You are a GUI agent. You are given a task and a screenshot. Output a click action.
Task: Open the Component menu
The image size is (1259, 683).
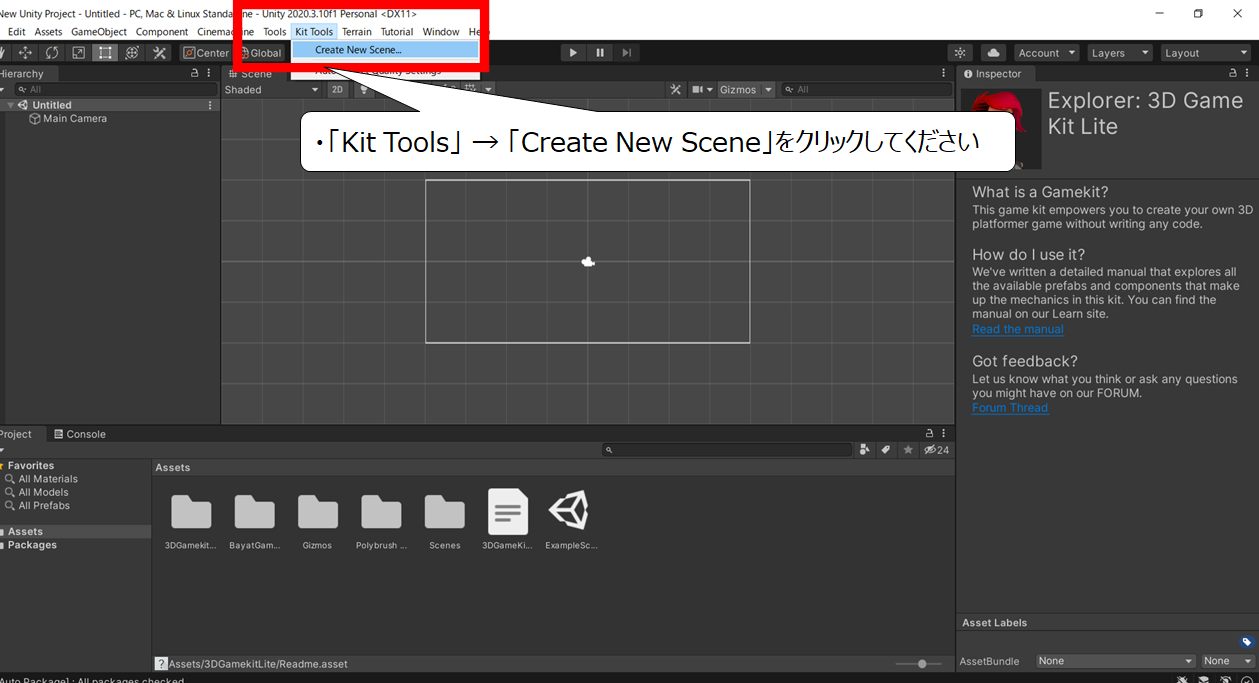coord(162,32)
